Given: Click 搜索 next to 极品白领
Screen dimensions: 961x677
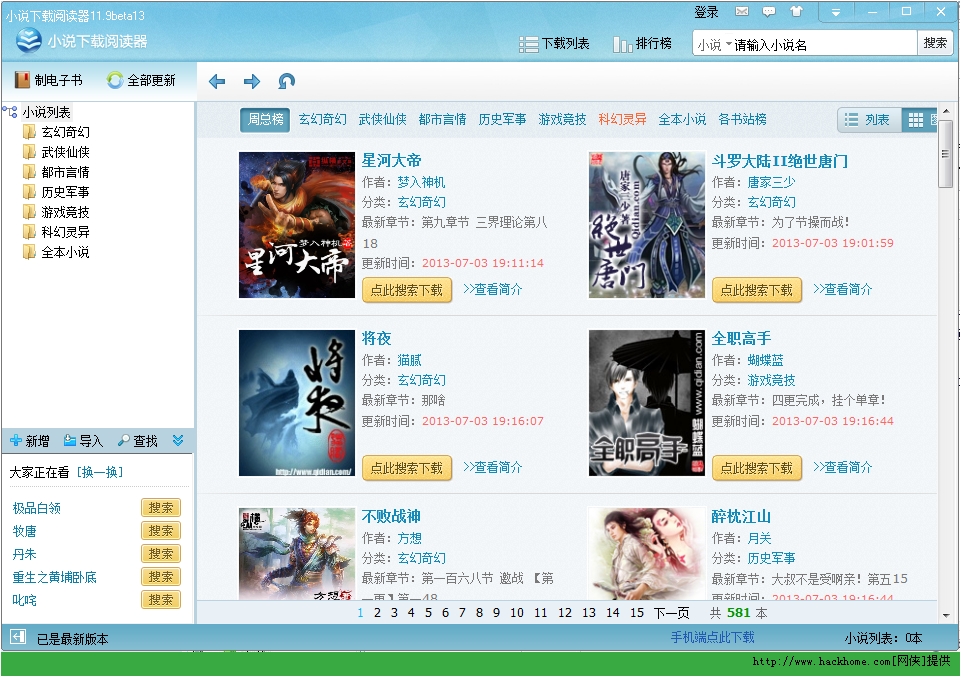Looking at the screenshot, I should click(x=161, y=508).
